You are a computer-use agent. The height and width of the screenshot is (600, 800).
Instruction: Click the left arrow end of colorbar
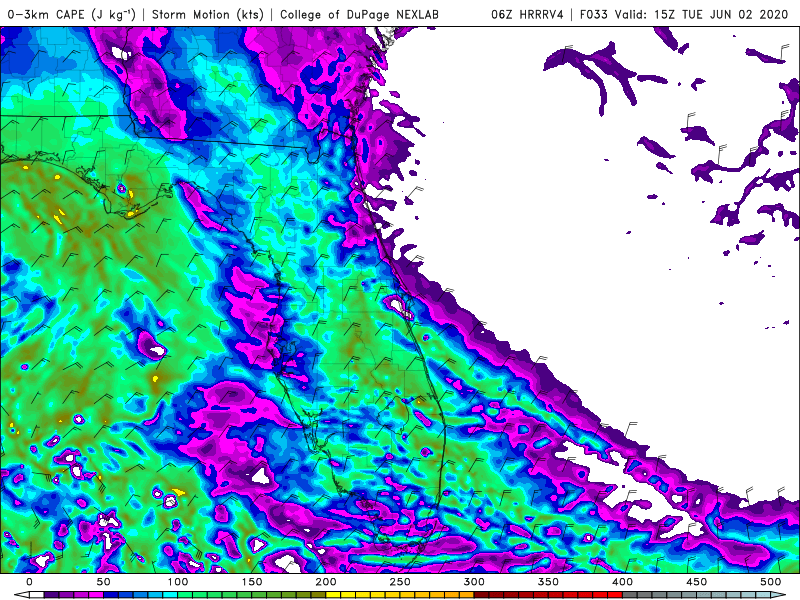tap(21, 595)
